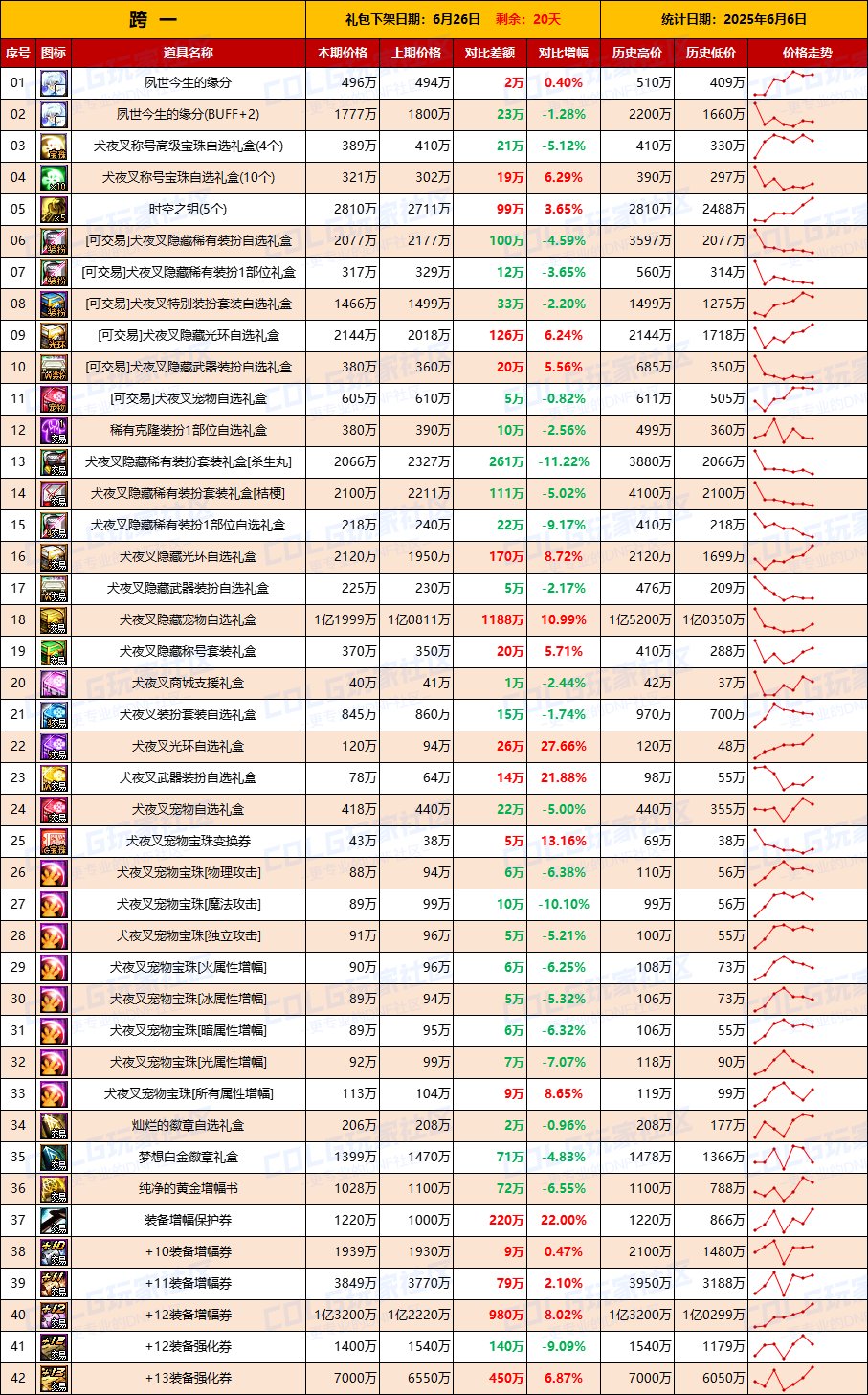Click item name 犬夜叉宠物宝珠[魔法攻击]
868x1395 pixels.
tap(189, 905)
